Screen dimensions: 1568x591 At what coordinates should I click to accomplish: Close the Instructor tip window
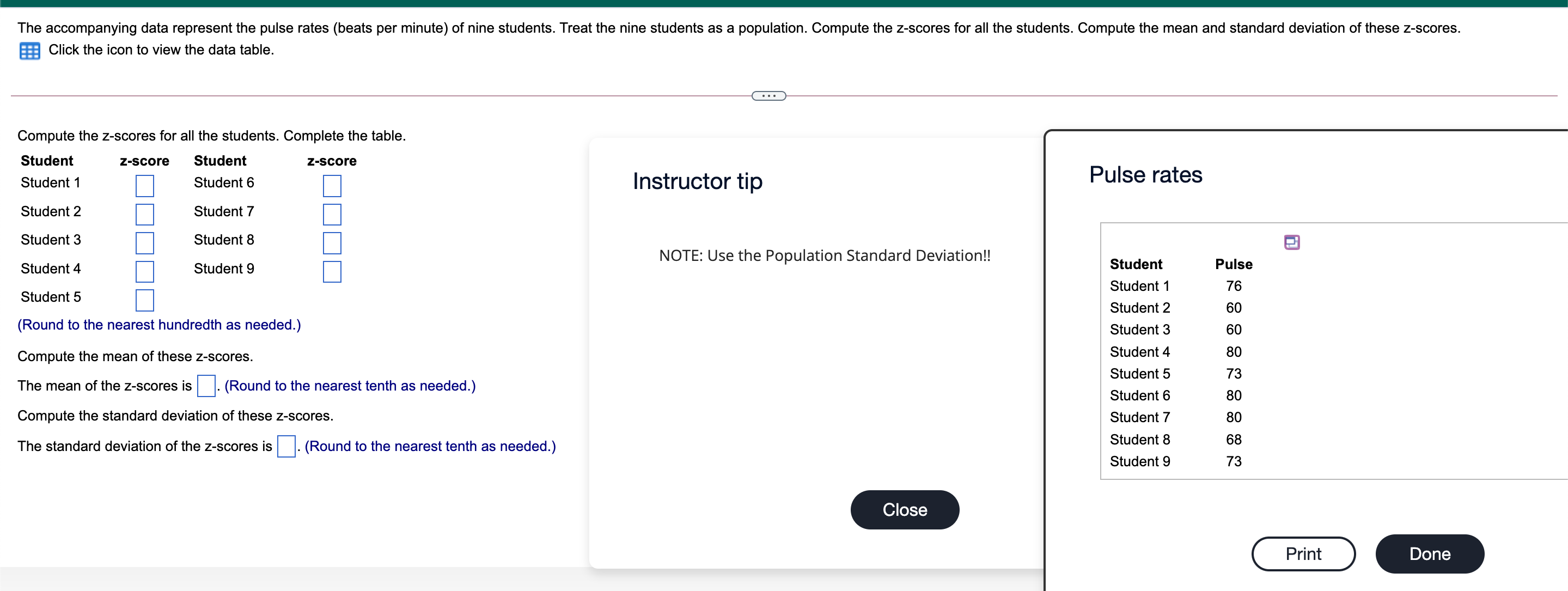tap(904, 509)
